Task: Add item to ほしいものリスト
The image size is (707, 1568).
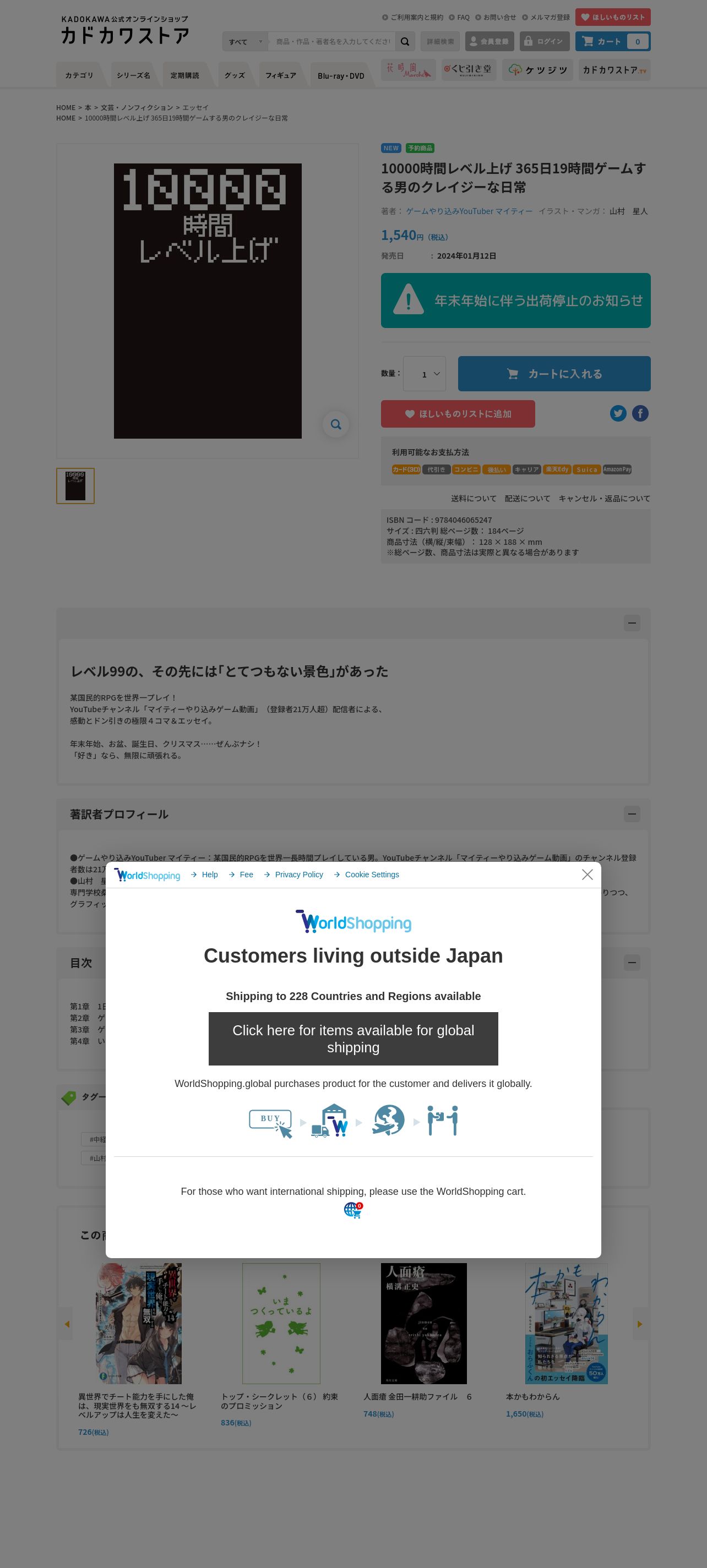Action: 458,414
